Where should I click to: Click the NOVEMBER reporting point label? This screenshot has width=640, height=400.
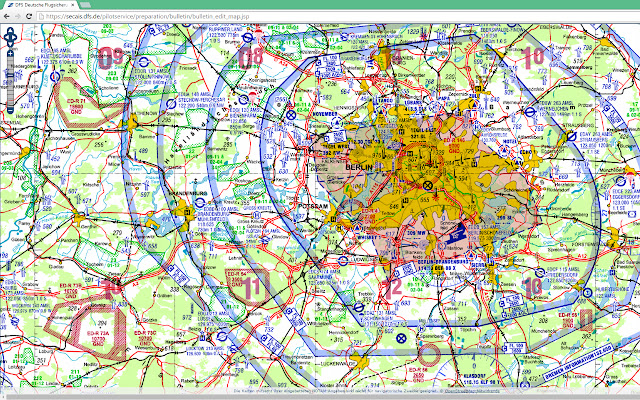coord(325,114)
